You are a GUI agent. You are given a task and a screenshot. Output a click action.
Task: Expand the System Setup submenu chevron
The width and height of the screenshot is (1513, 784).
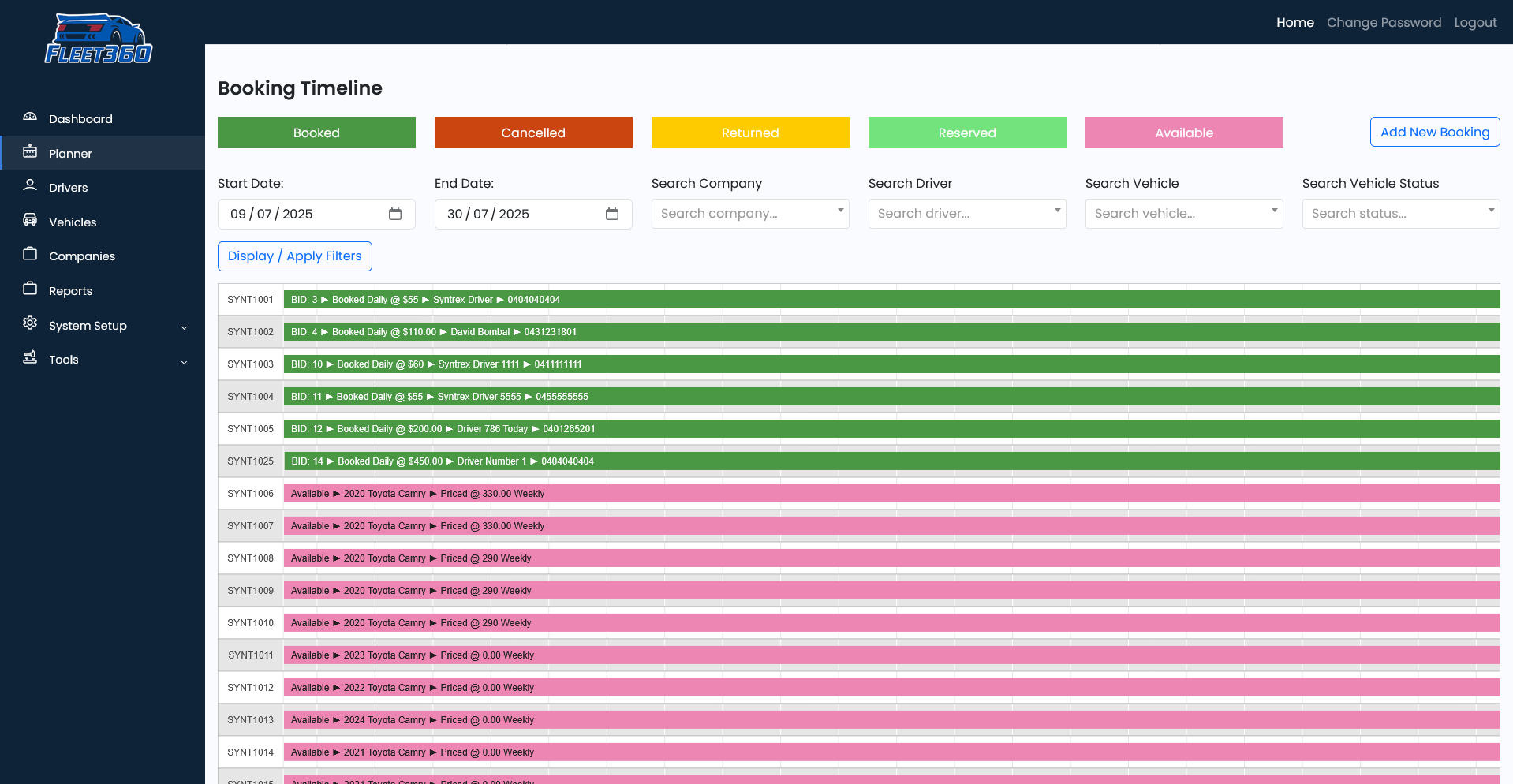tap(185, 327)
